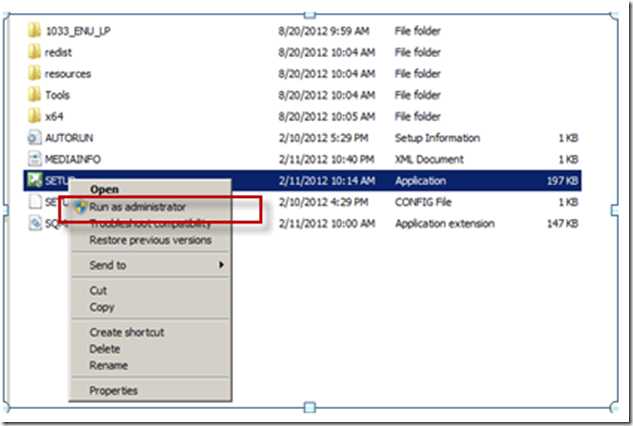Click the Setup Information type cell
The width and height of the screenshot is (633, 426).
pyautogui.click(x=438, y=138)
